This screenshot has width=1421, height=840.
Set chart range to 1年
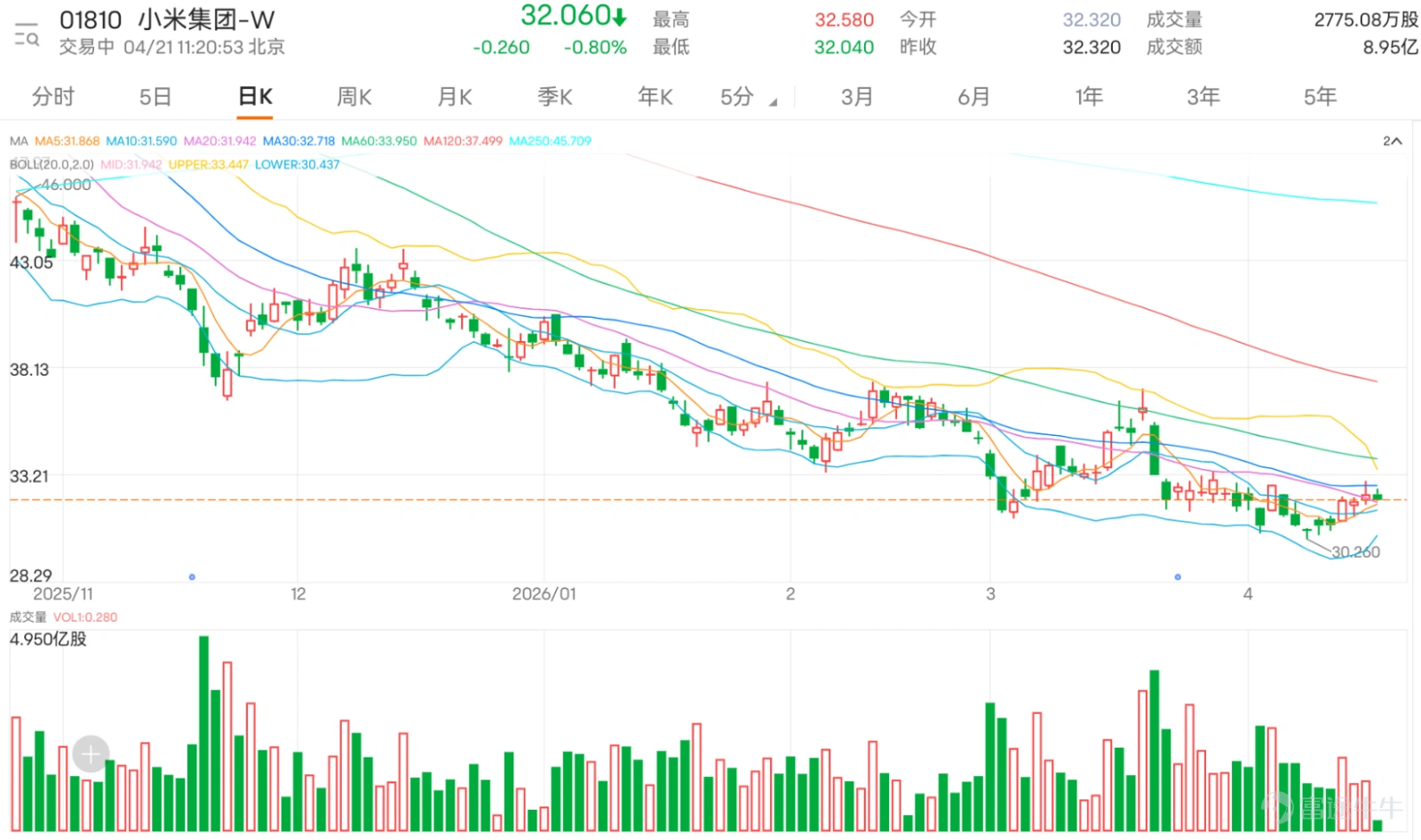[x=1089, y=97]
